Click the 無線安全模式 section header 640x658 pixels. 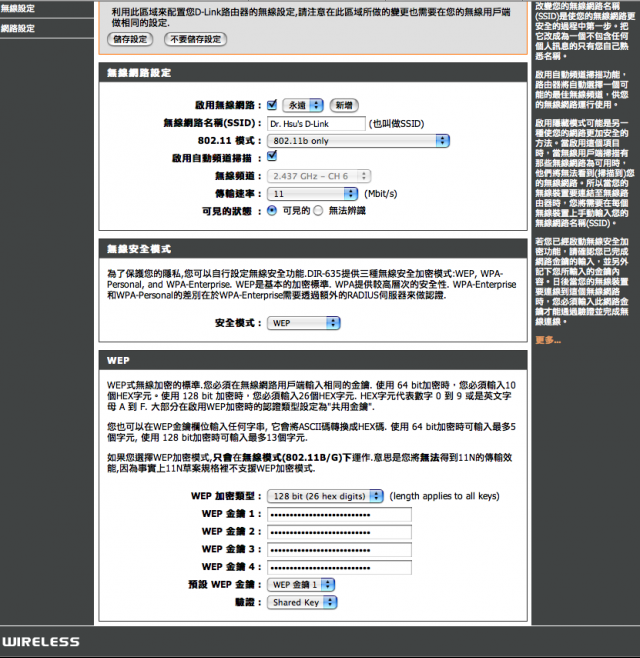(313, 249)
